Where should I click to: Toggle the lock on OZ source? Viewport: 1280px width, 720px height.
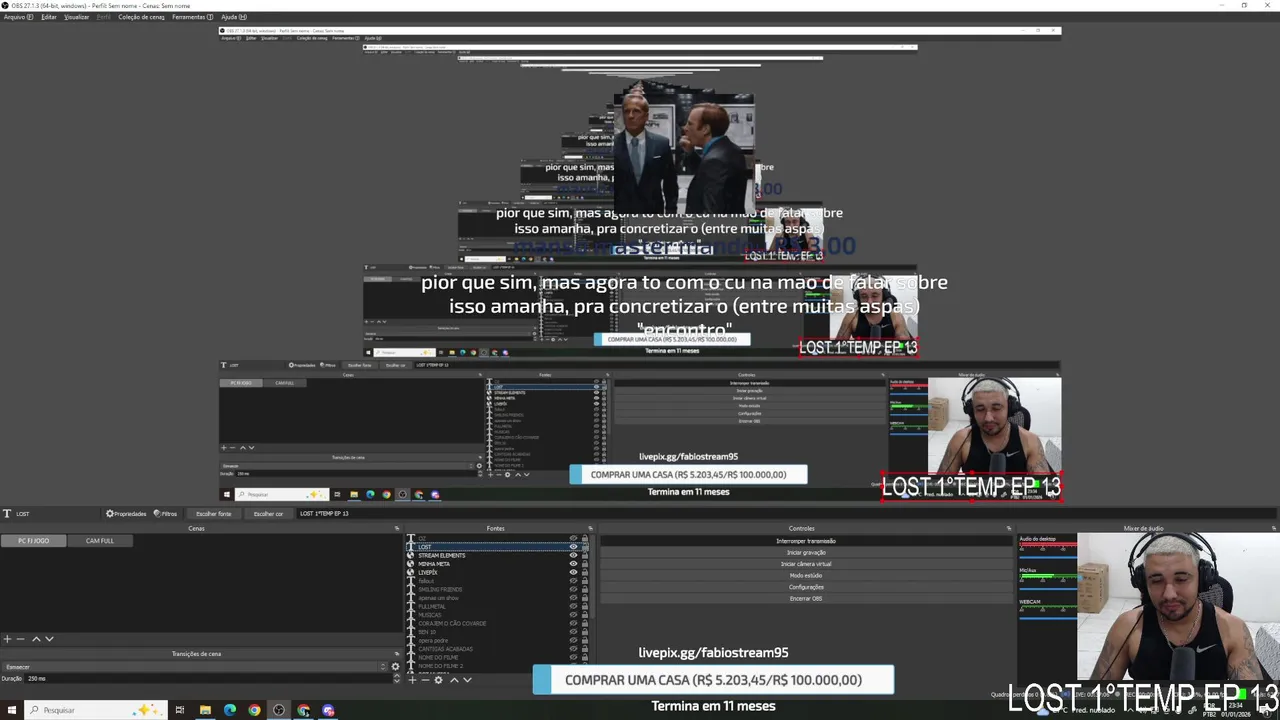coord(585,538)
